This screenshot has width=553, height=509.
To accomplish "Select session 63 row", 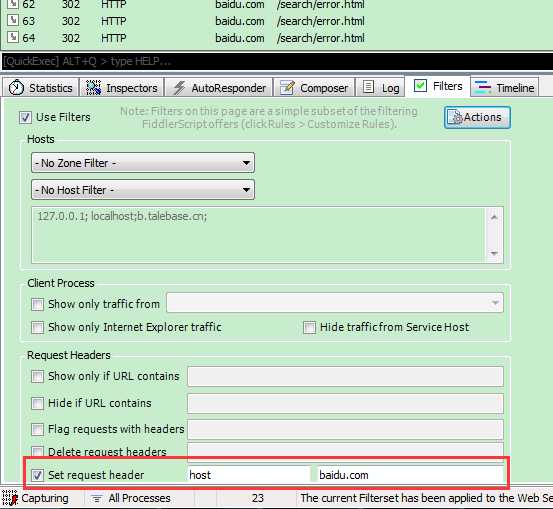I will 276,21.
